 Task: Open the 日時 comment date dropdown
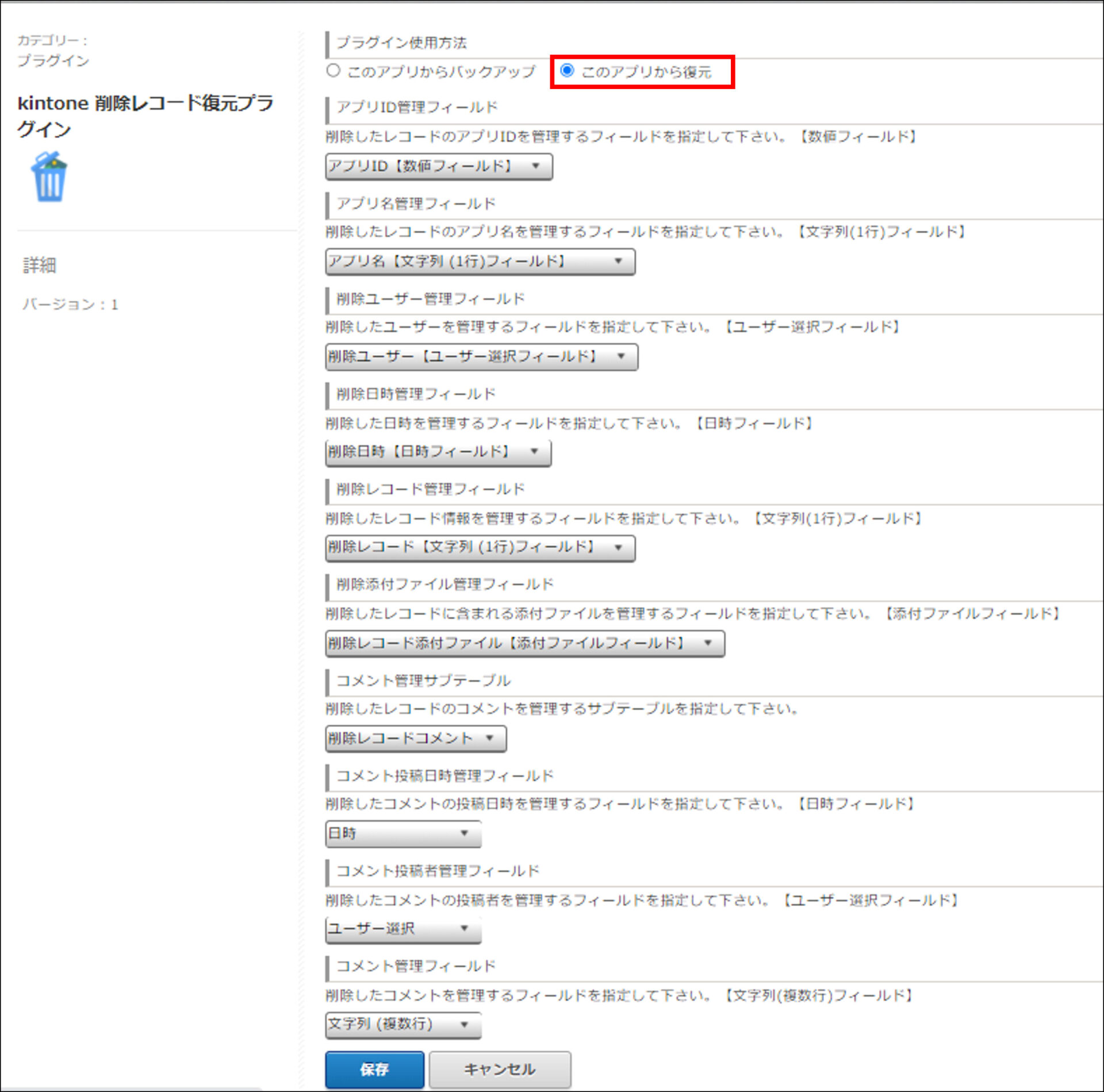coord(403,833)
